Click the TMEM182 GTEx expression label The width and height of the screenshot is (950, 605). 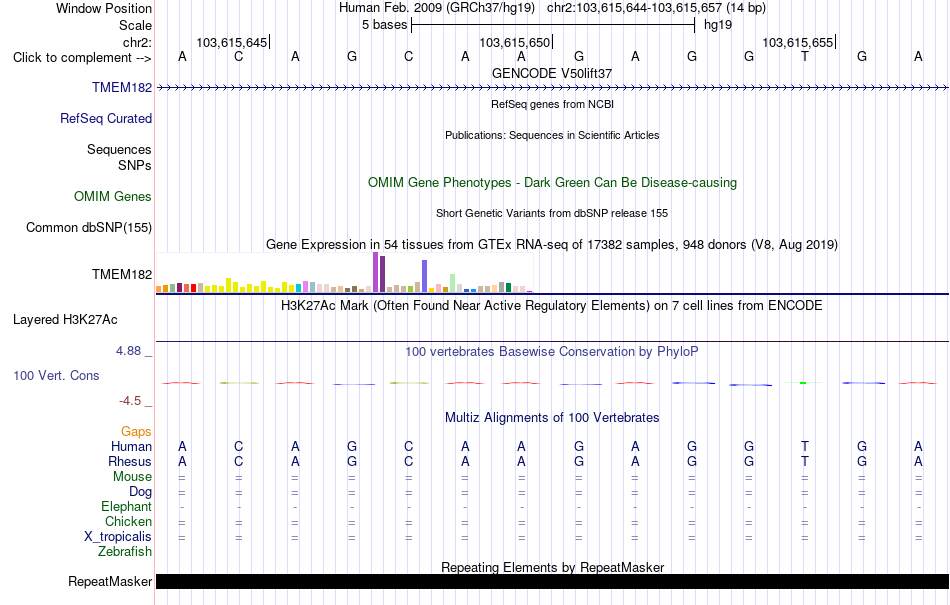click(122, 274)
